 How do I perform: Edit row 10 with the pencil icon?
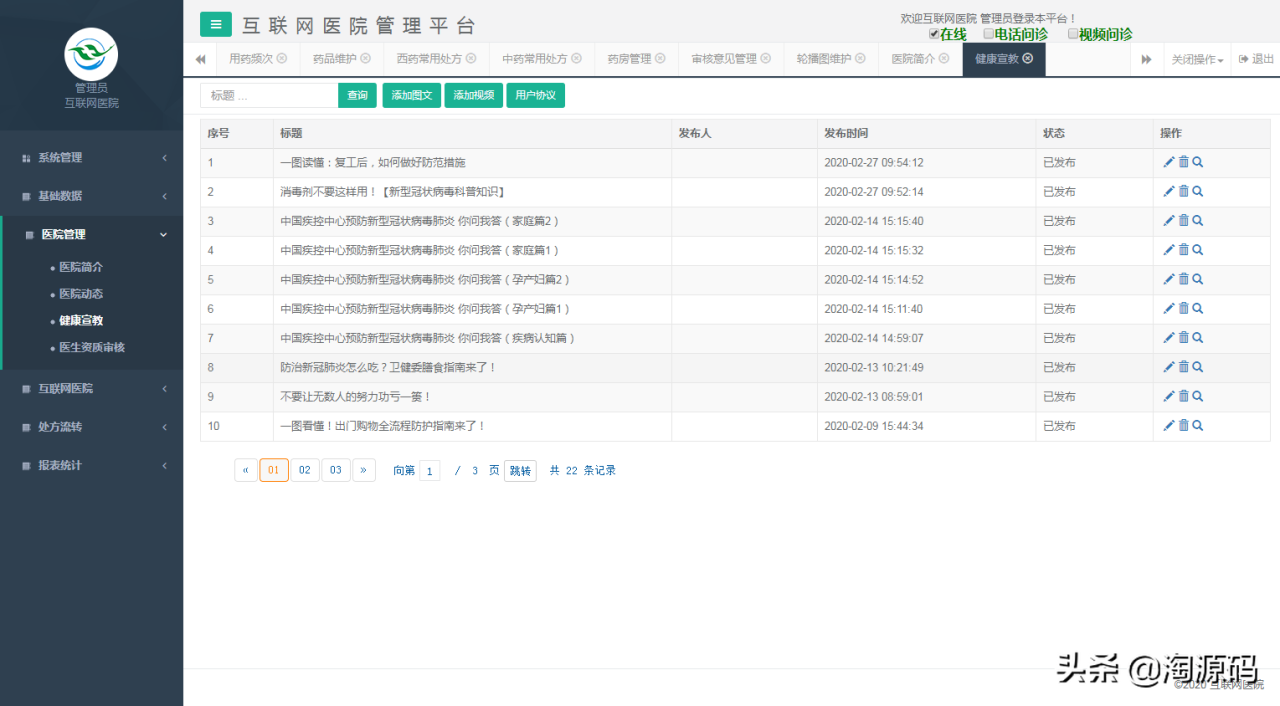1169,425
